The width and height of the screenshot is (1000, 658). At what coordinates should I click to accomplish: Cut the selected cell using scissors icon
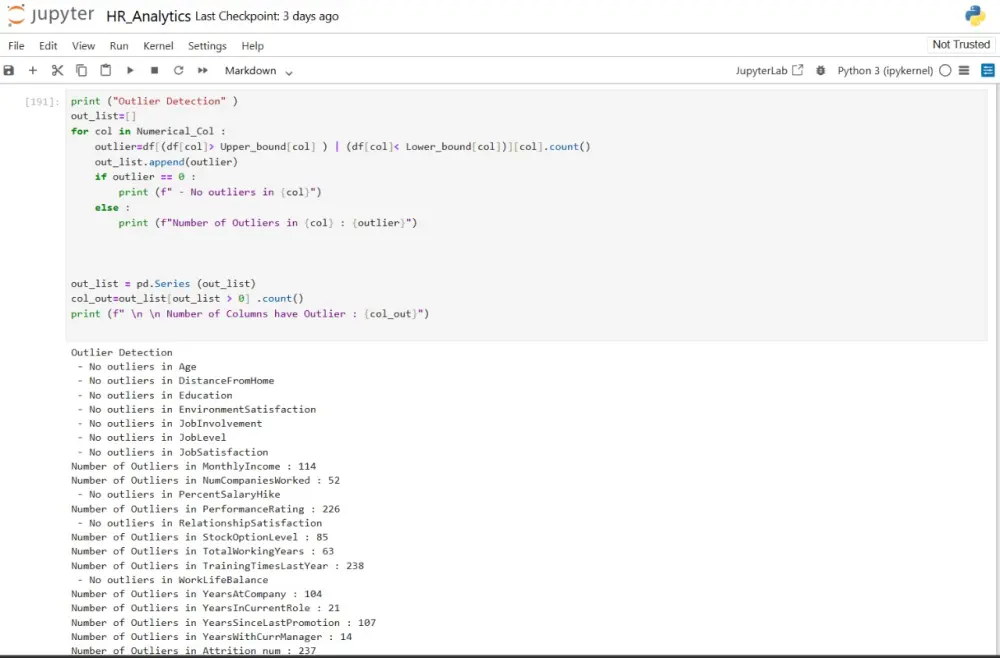click(x=57, y=70)
